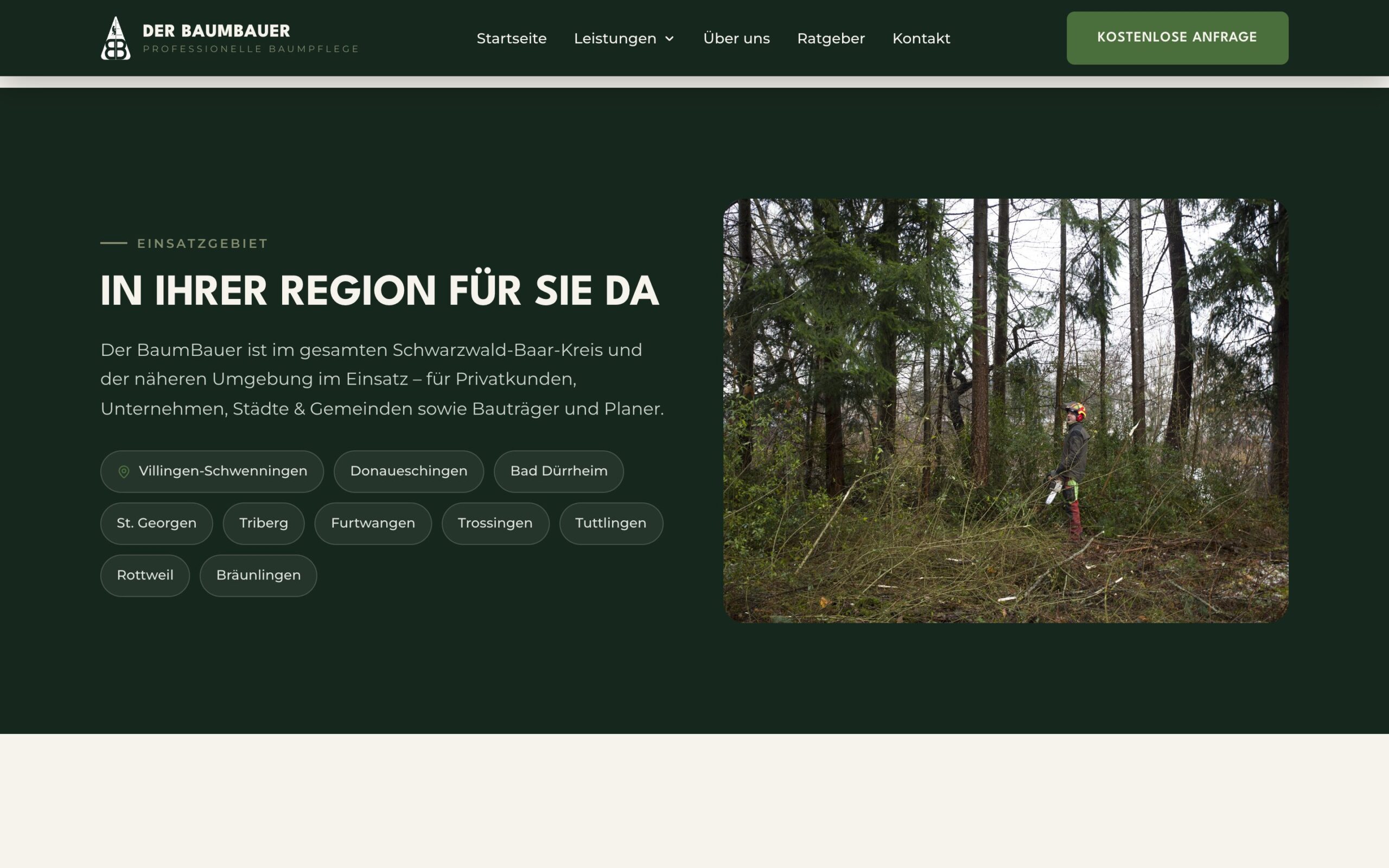
Task: Click the Triberg location chip
Action: [264, 524]
